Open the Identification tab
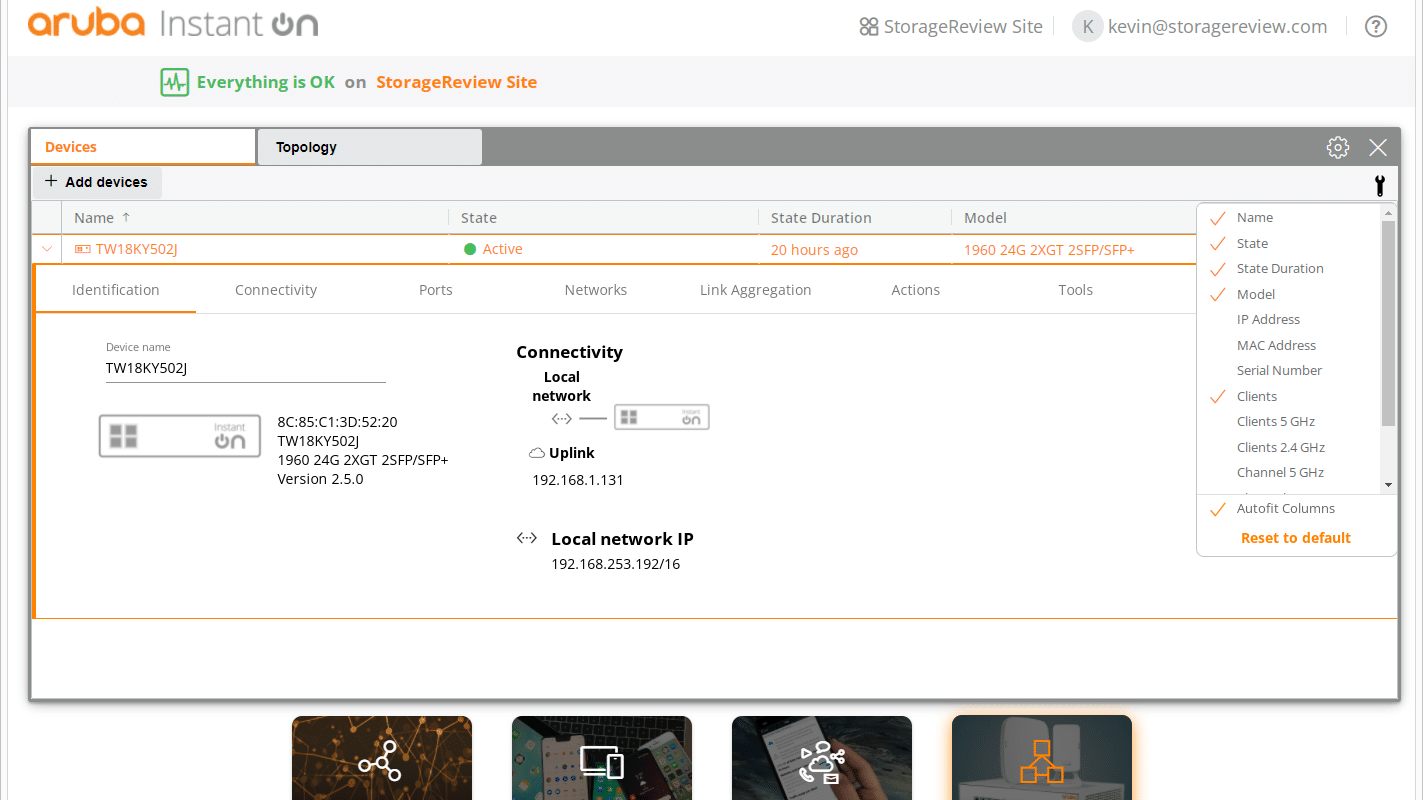The height and width of the screenshot is (800, 1423). (116, 290)
